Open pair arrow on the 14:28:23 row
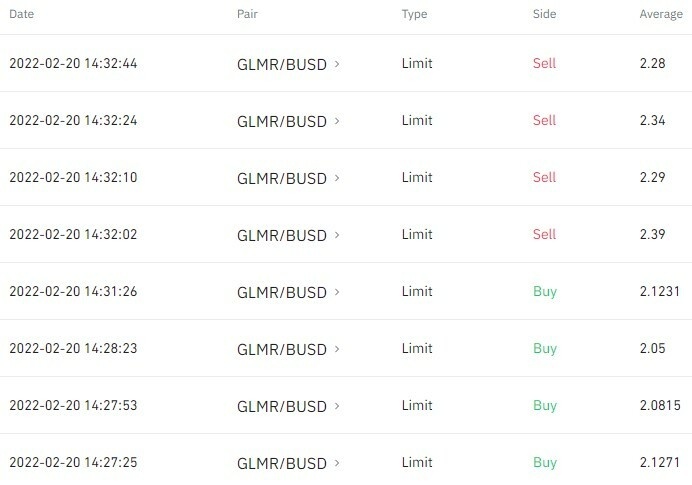This screenshot has width=692, height=485. (x=337, y=349)
